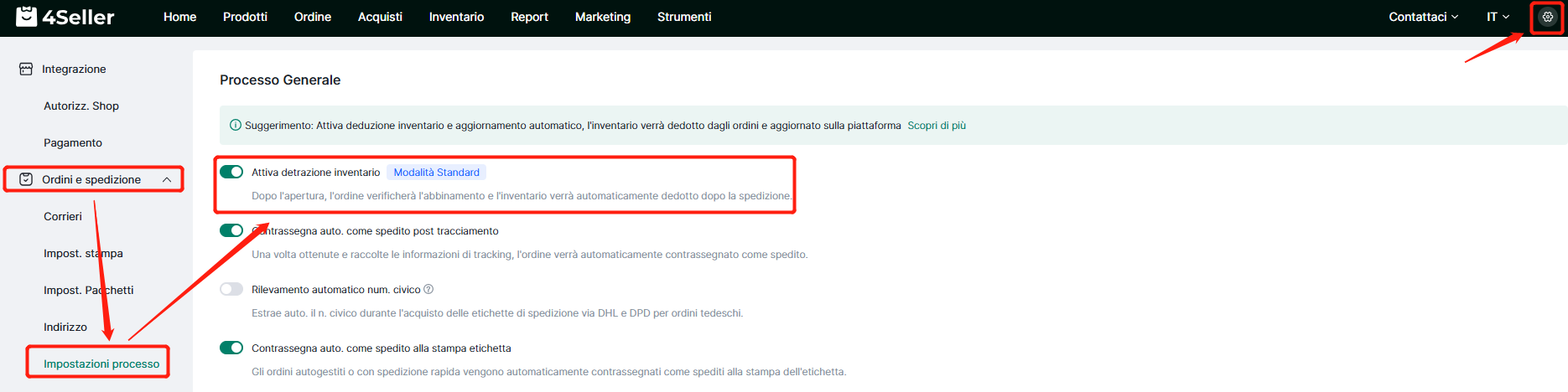Screen dimensions: 1568x392
Task: Disable auto mark shipped post tracciamento
Action: [x=231, y=230]
